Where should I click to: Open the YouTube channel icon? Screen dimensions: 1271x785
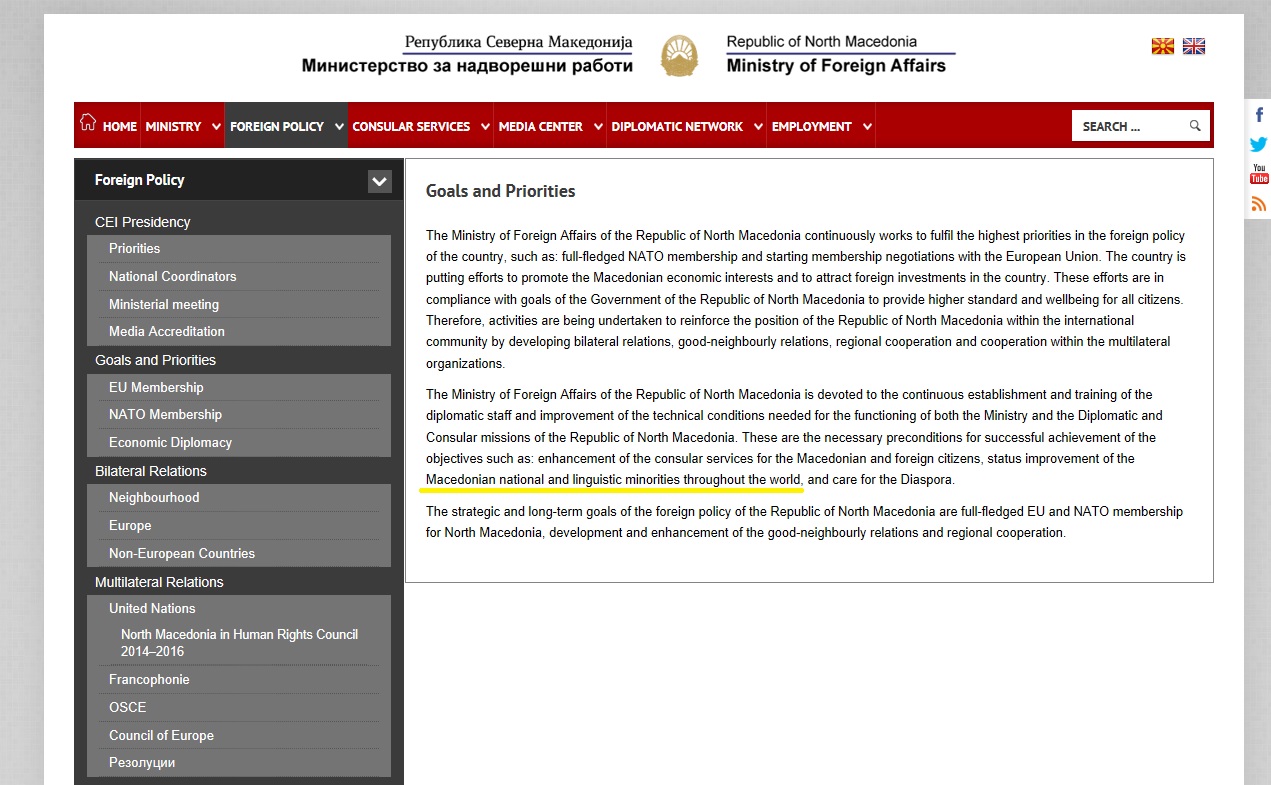[1259, 174]
